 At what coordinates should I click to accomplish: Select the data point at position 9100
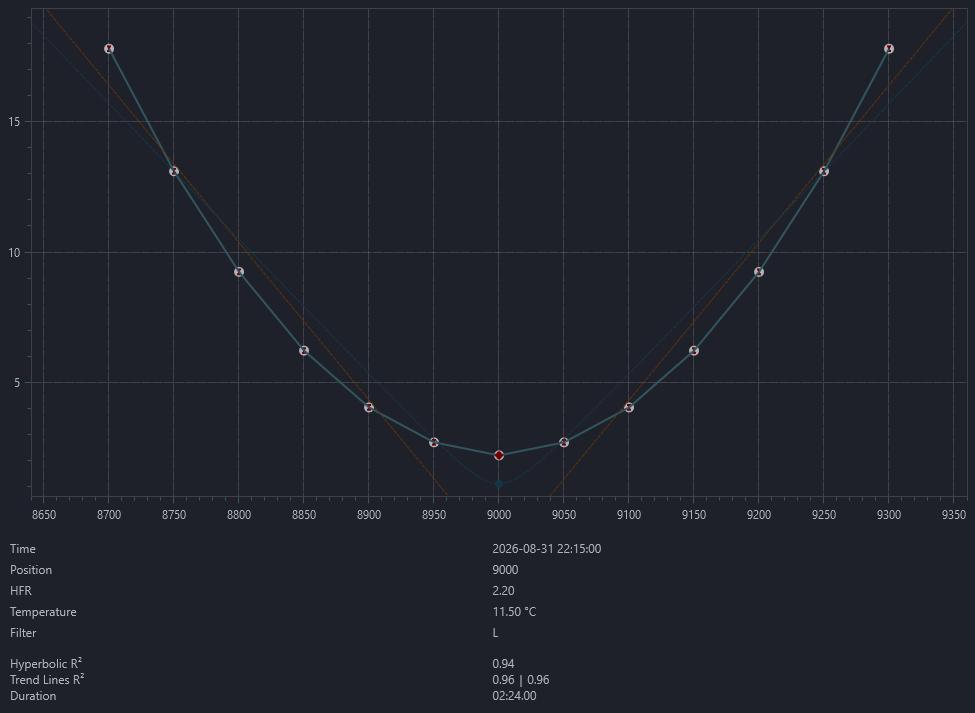pyautogui.click(x=629, y=407)
